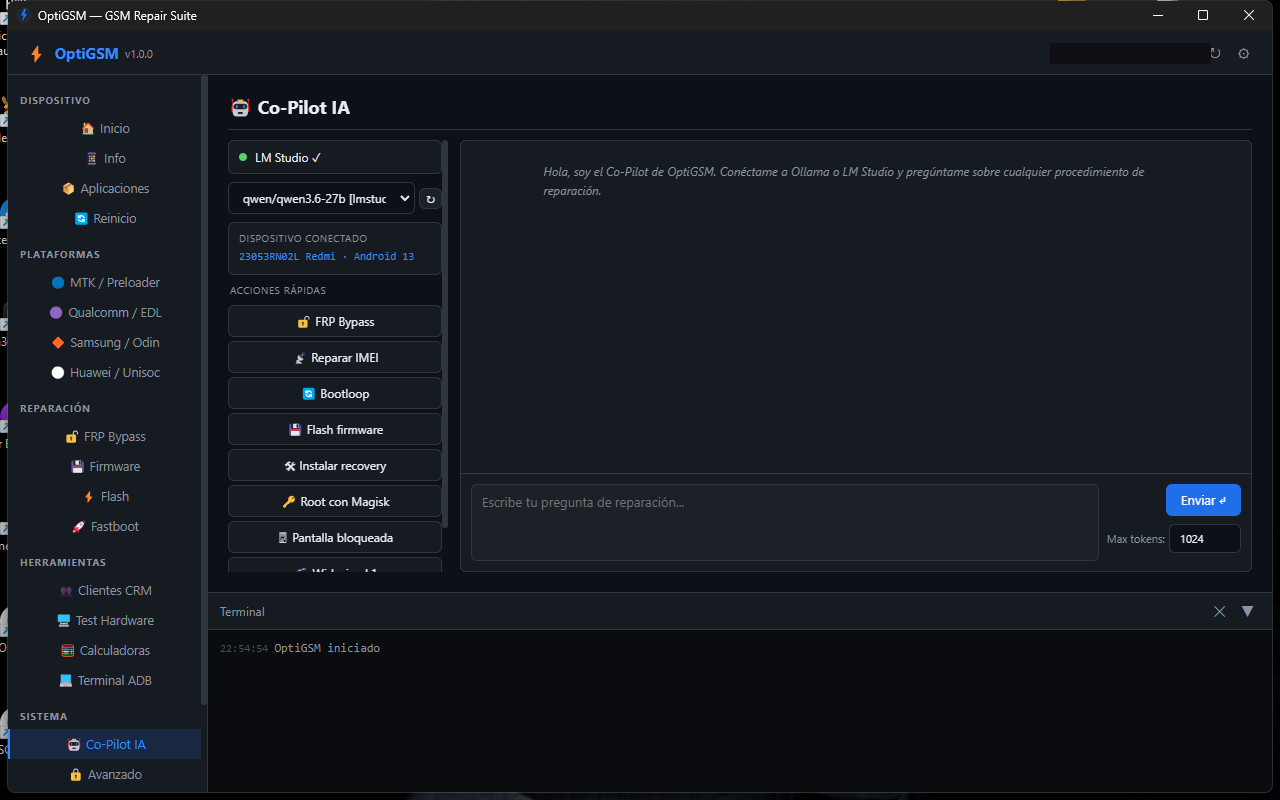Focus the repair question text box

point(785,523)
